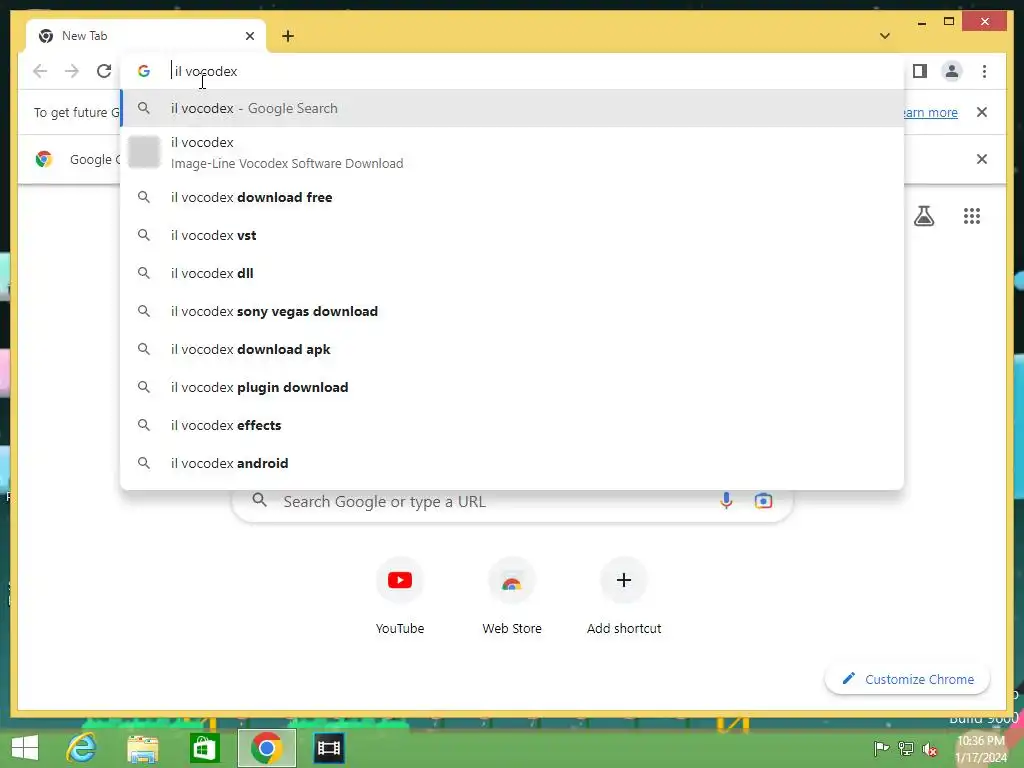The height and width of the screenshot is (768, 1024).
Task: Open a new tab with plus button
Action: (288, 36)
